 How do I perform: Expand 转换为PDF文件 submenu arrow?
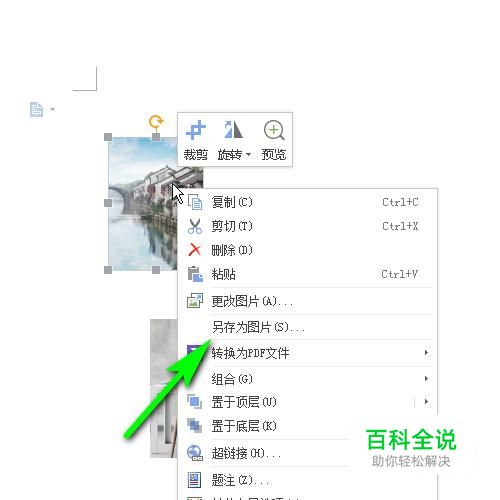(426, 353)
